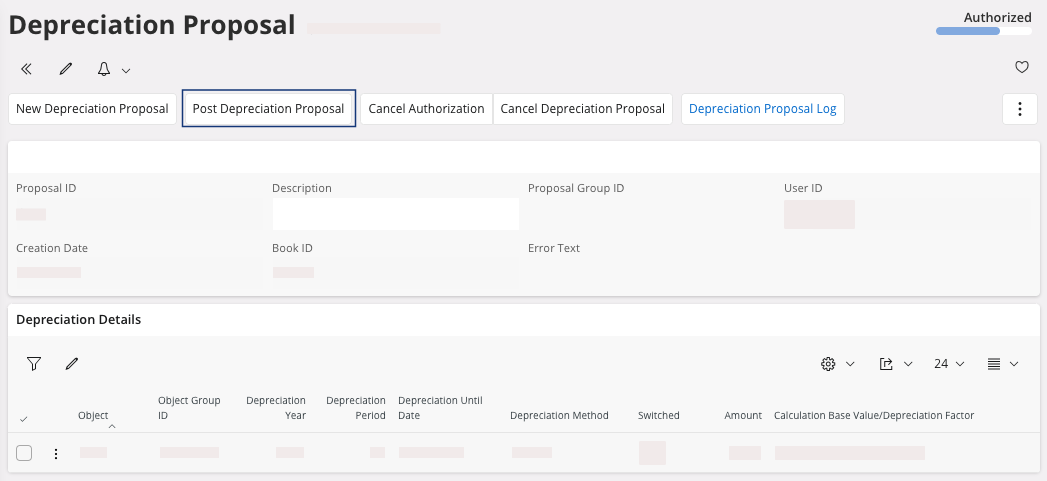1047x481 pixels.
Task: Toggle the select-all checkmark in table header
Action: pyautogui.click(x=24, y=418)
